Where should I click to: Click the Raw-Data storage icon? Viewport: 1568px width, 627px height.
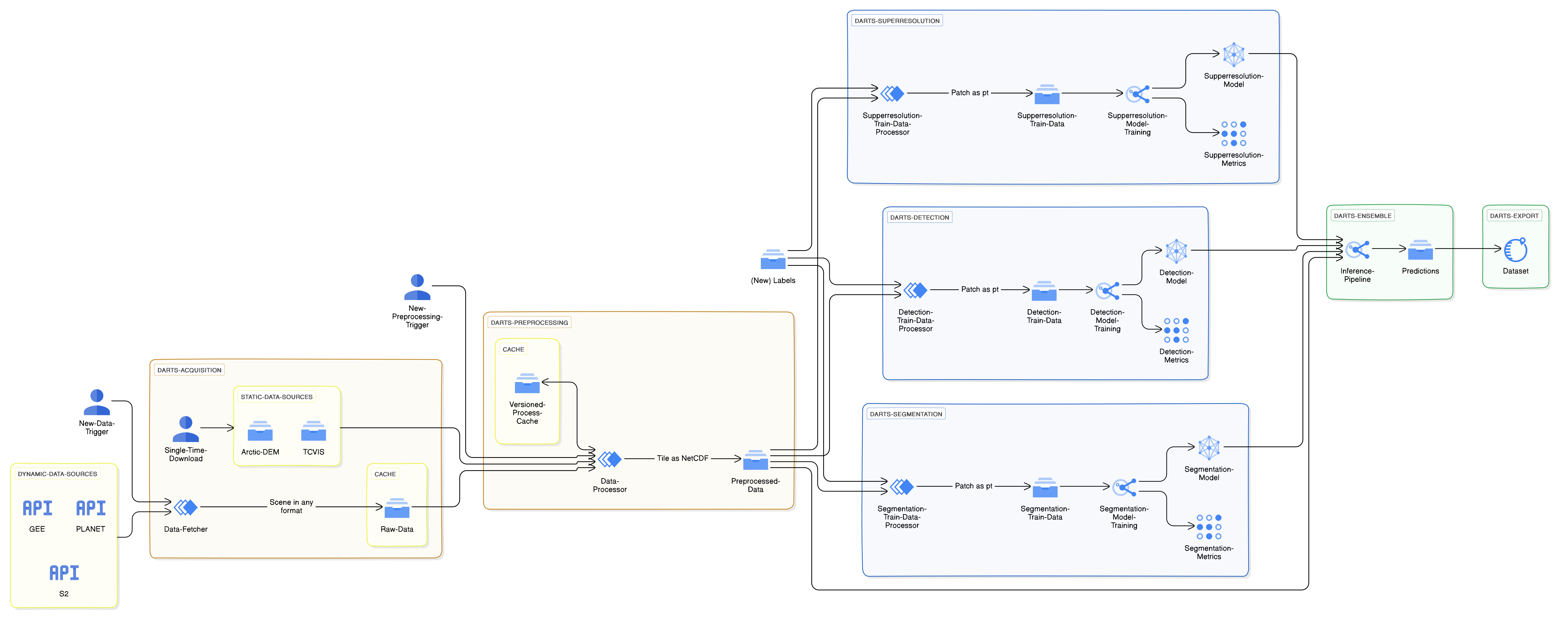point(397,508)
